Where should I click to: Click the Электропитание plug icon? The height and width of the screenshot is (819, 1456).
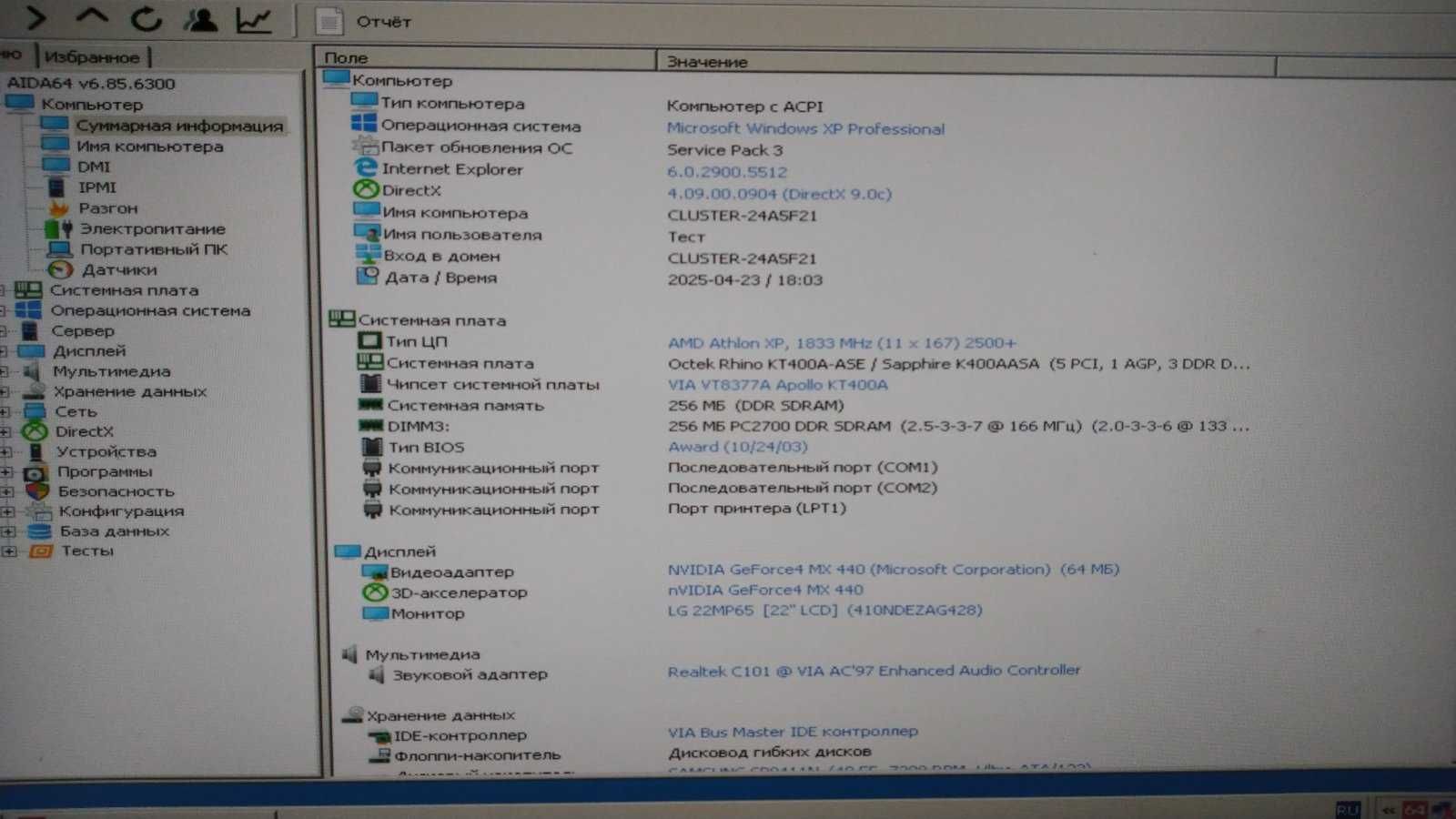(59, 228)
